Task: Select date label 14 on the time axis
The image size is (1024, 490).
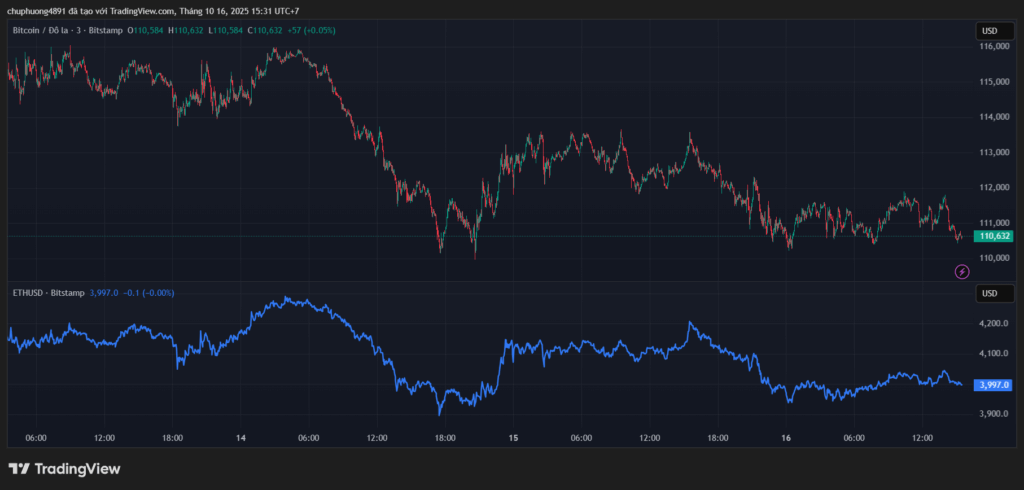Action: point(242,438)
